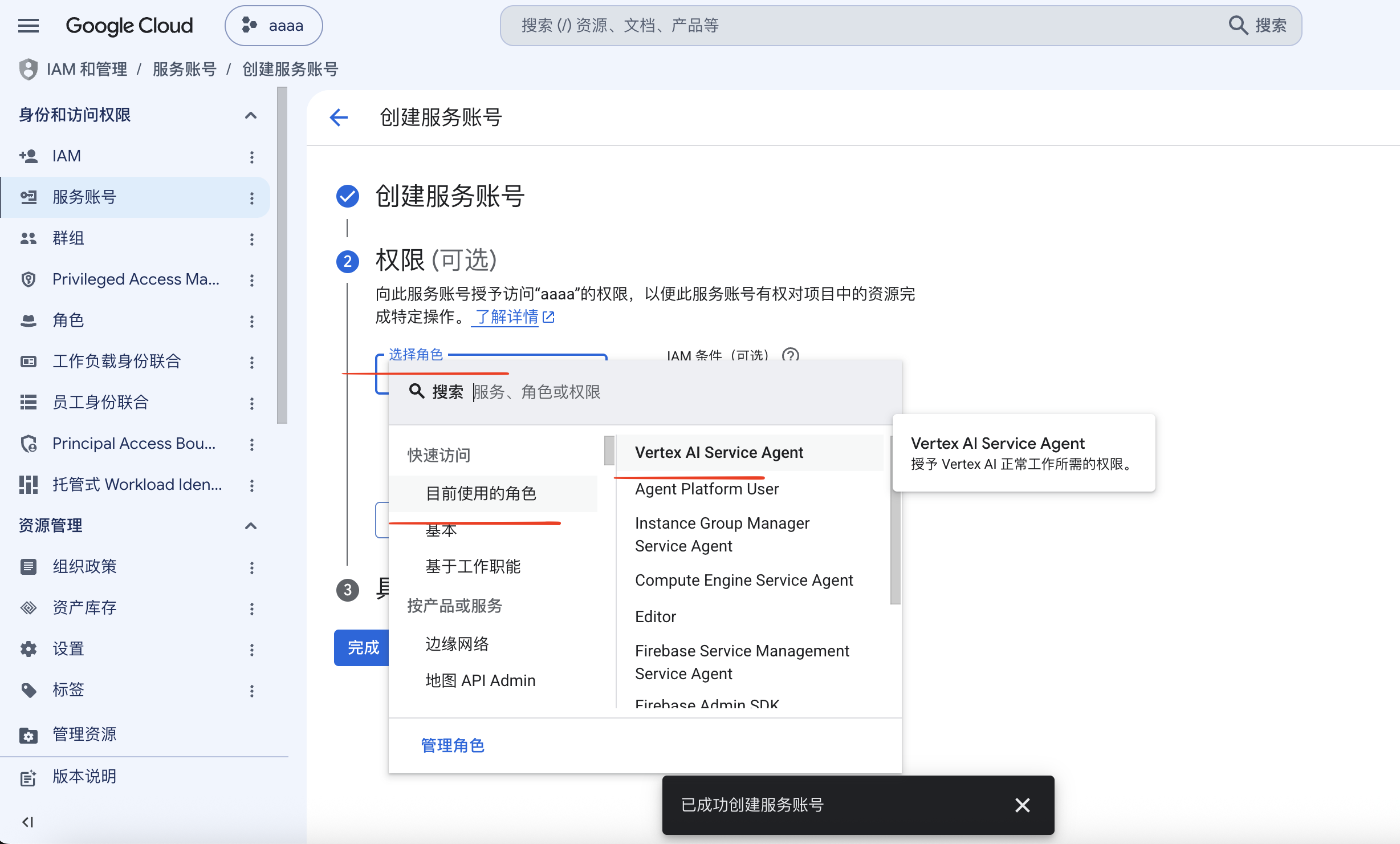This screenshot has width=1400, height=844.
Task: Click the 群组 people icon
Action: coord(29,238)
